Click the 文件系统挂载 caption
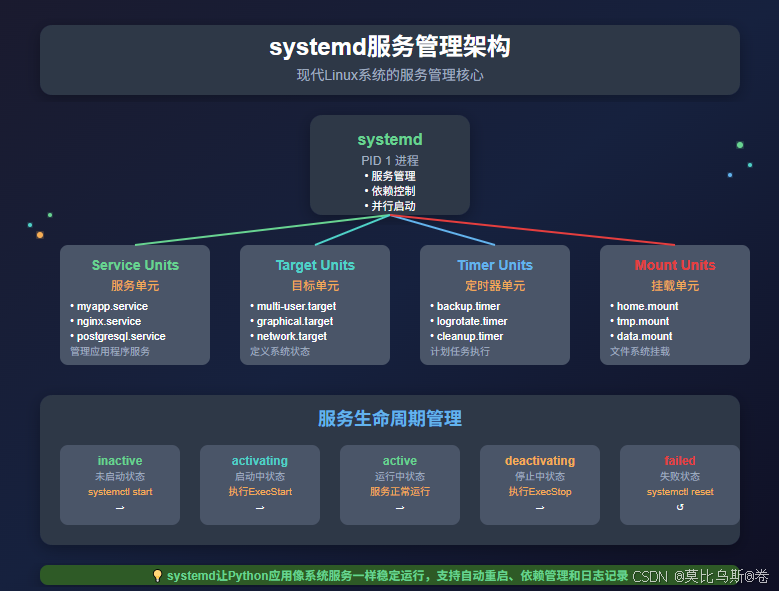 640,351
